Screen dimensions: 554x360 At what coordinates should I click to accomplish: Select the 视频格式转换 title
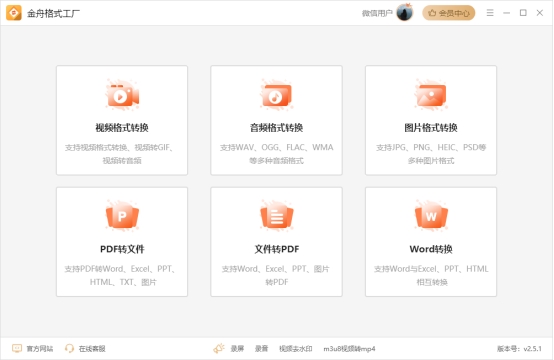point(122,128)
